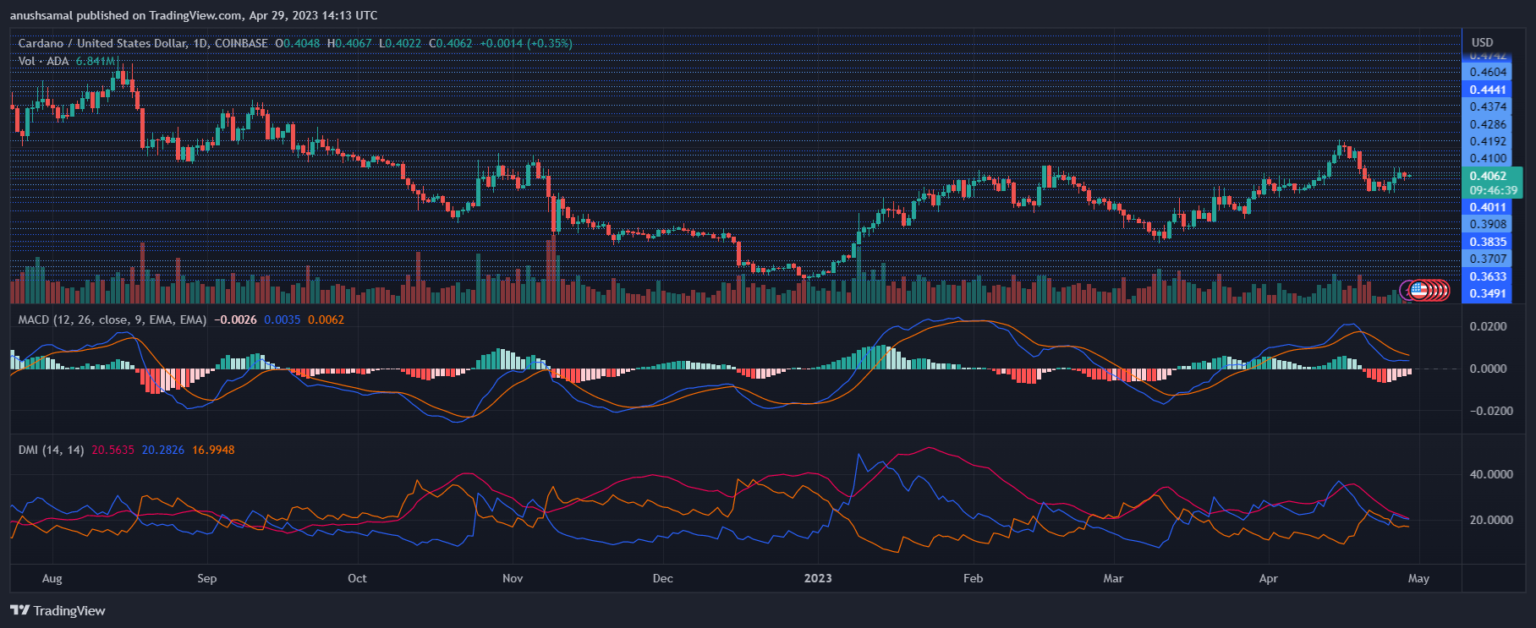The width and height of the screenshot is (1536, 628).
Task: Click the May label on the time axis
Action: tap(1422, 577)
